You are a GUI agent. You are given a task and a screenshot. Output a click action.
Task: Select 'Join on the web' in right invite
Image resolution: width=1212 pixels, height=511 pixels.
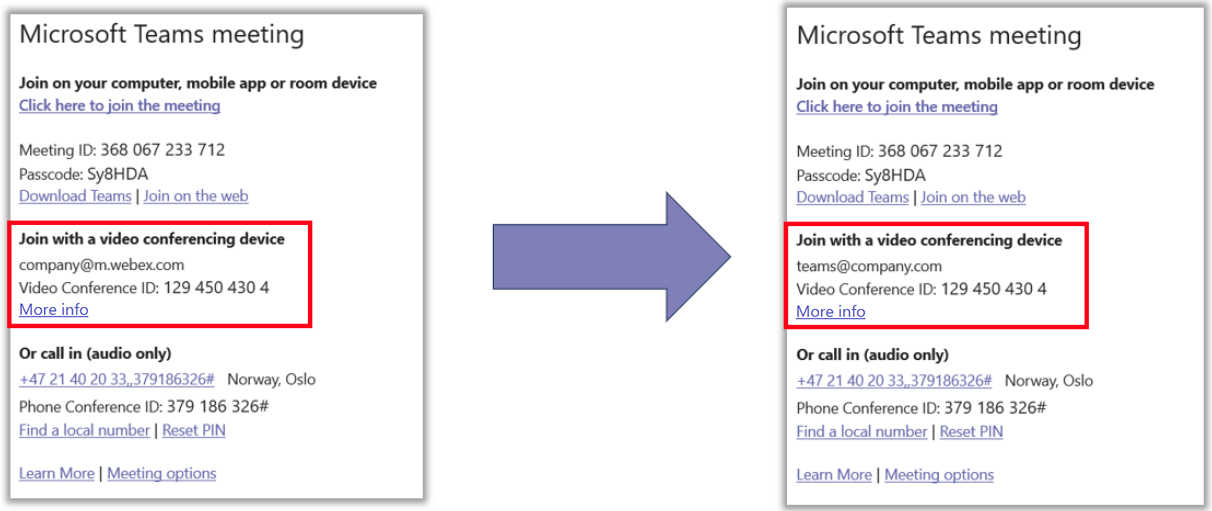coord(973,198)
